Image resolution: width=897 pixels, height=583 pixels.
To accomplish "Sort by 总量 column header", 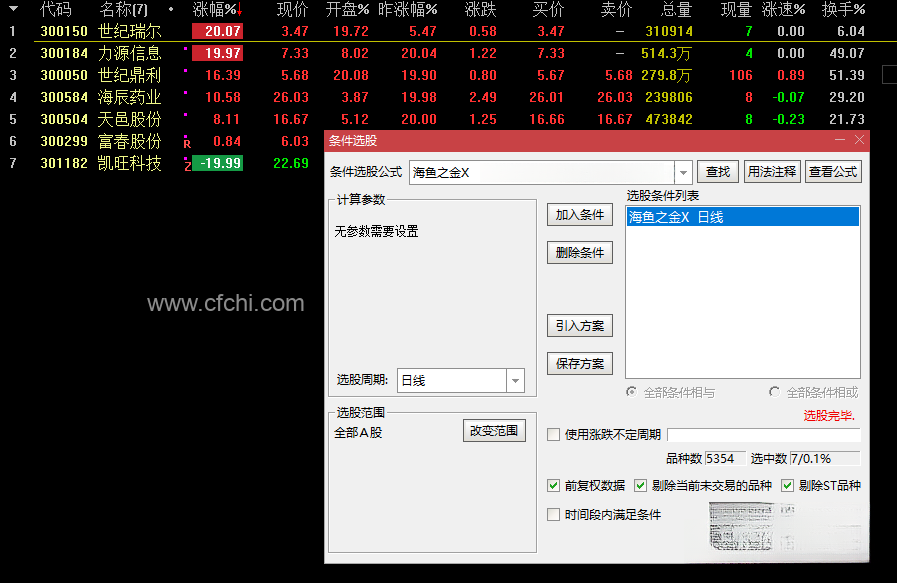I will click(x=676, y=10).
